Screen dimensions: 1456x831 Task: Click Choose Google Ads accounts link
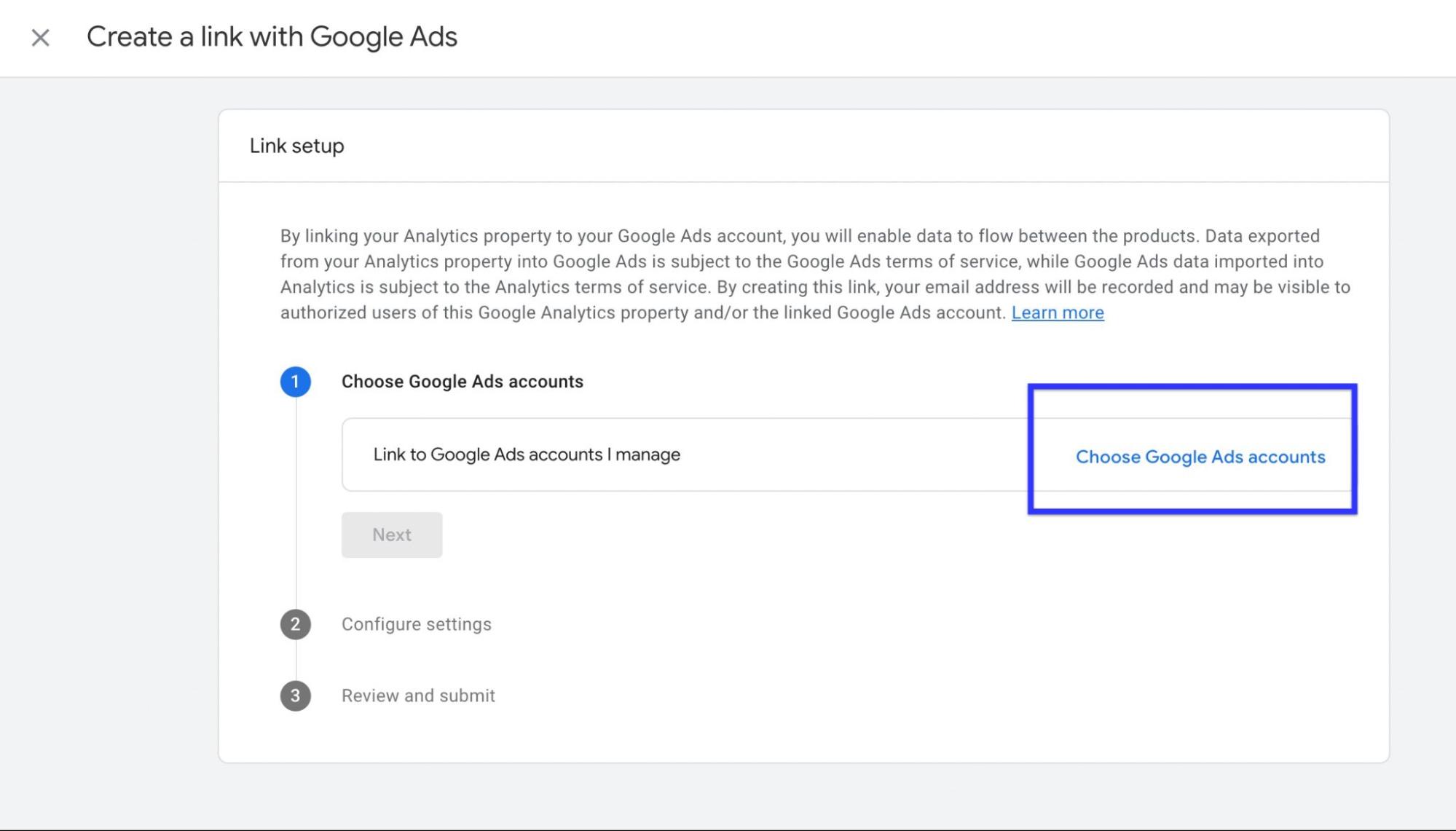tap(1200, 457)
